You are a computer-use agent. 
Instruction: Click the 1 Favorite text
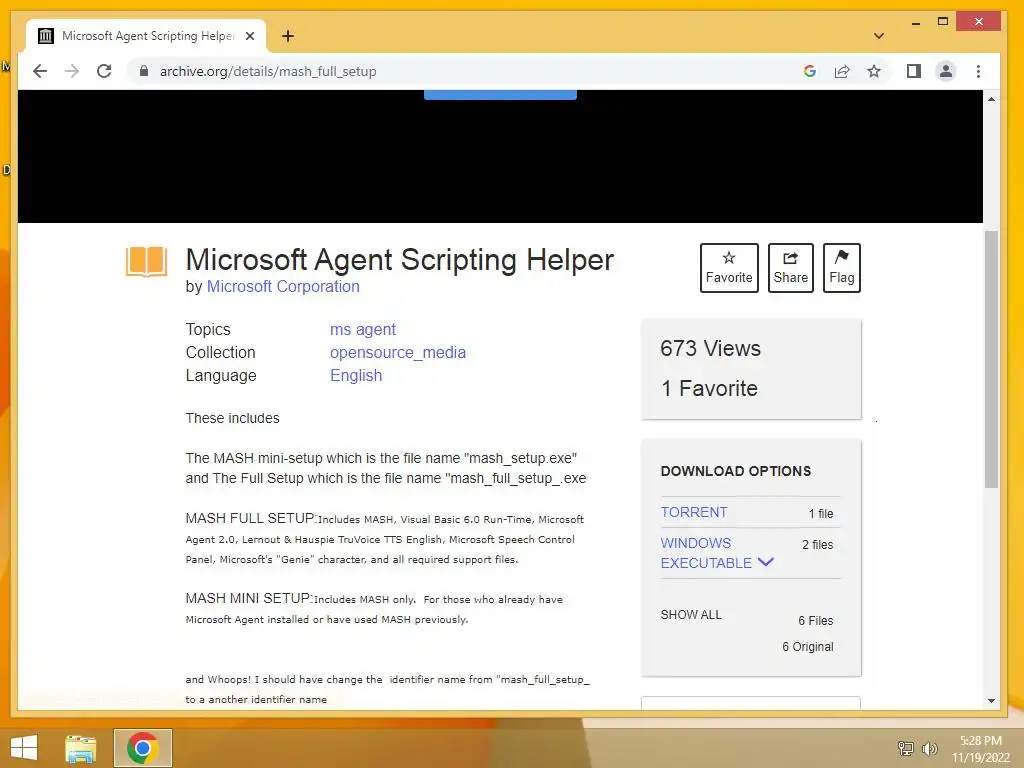click(x=709, y=389)
